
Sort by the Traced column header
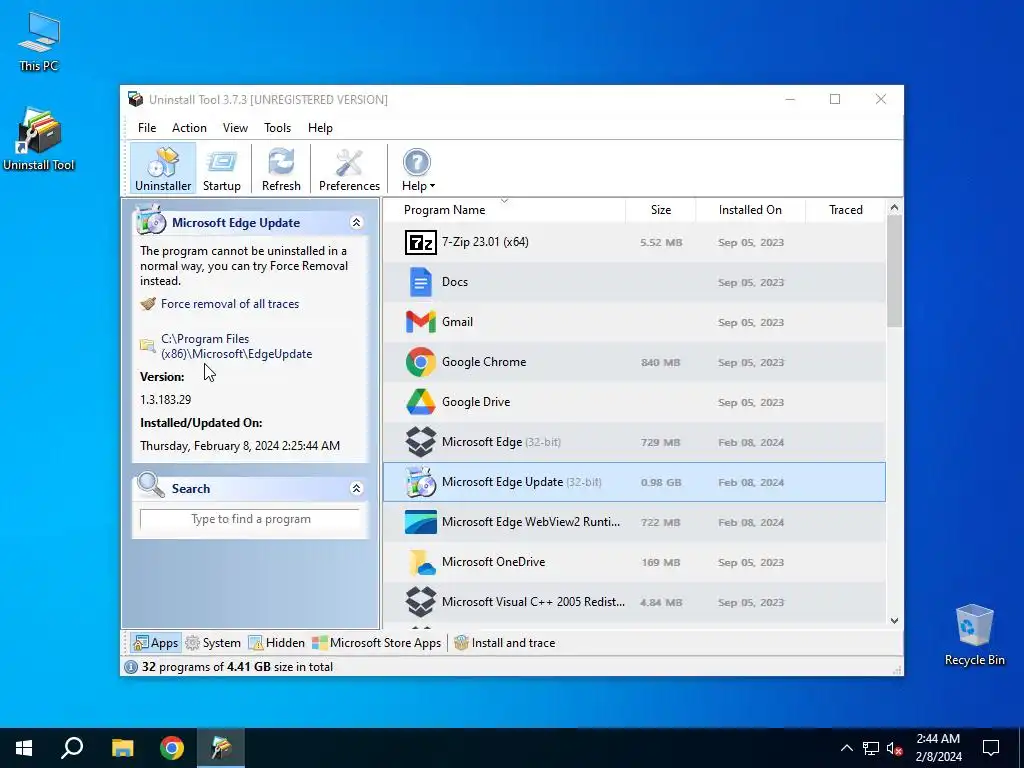pos(846,210)
